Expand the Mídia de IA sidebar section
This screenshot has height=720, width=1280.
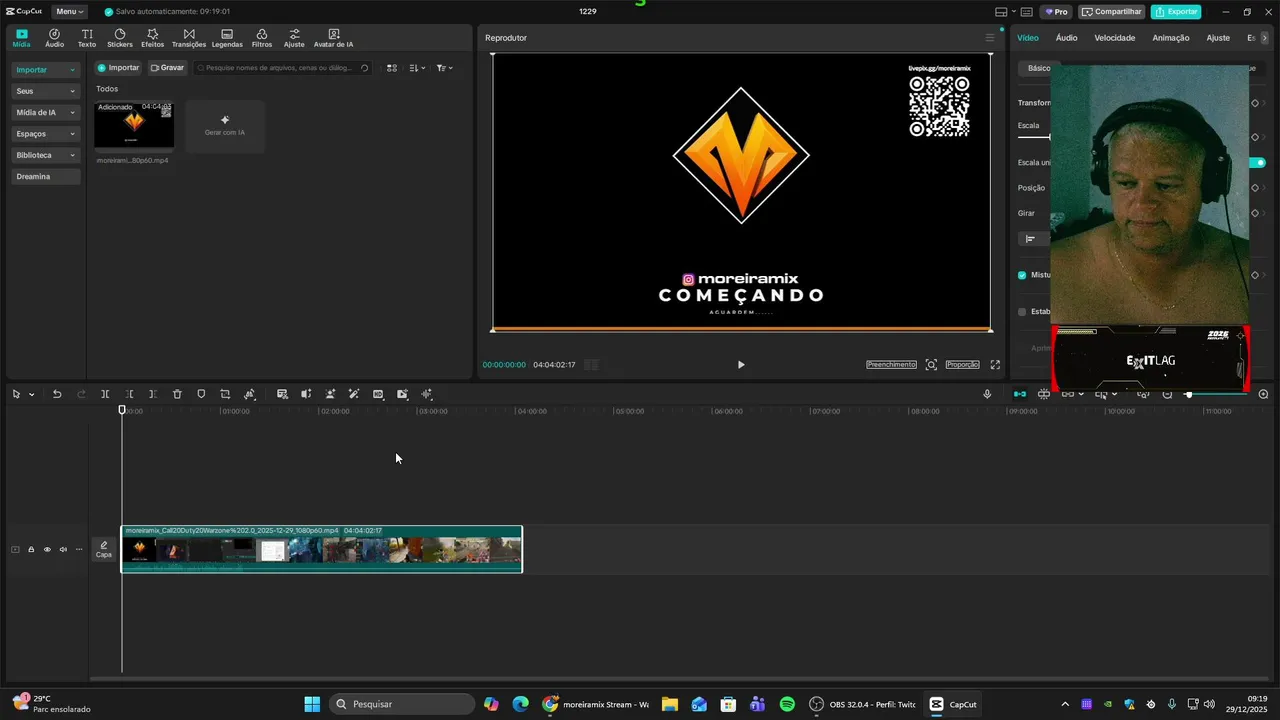click(45, 112)
